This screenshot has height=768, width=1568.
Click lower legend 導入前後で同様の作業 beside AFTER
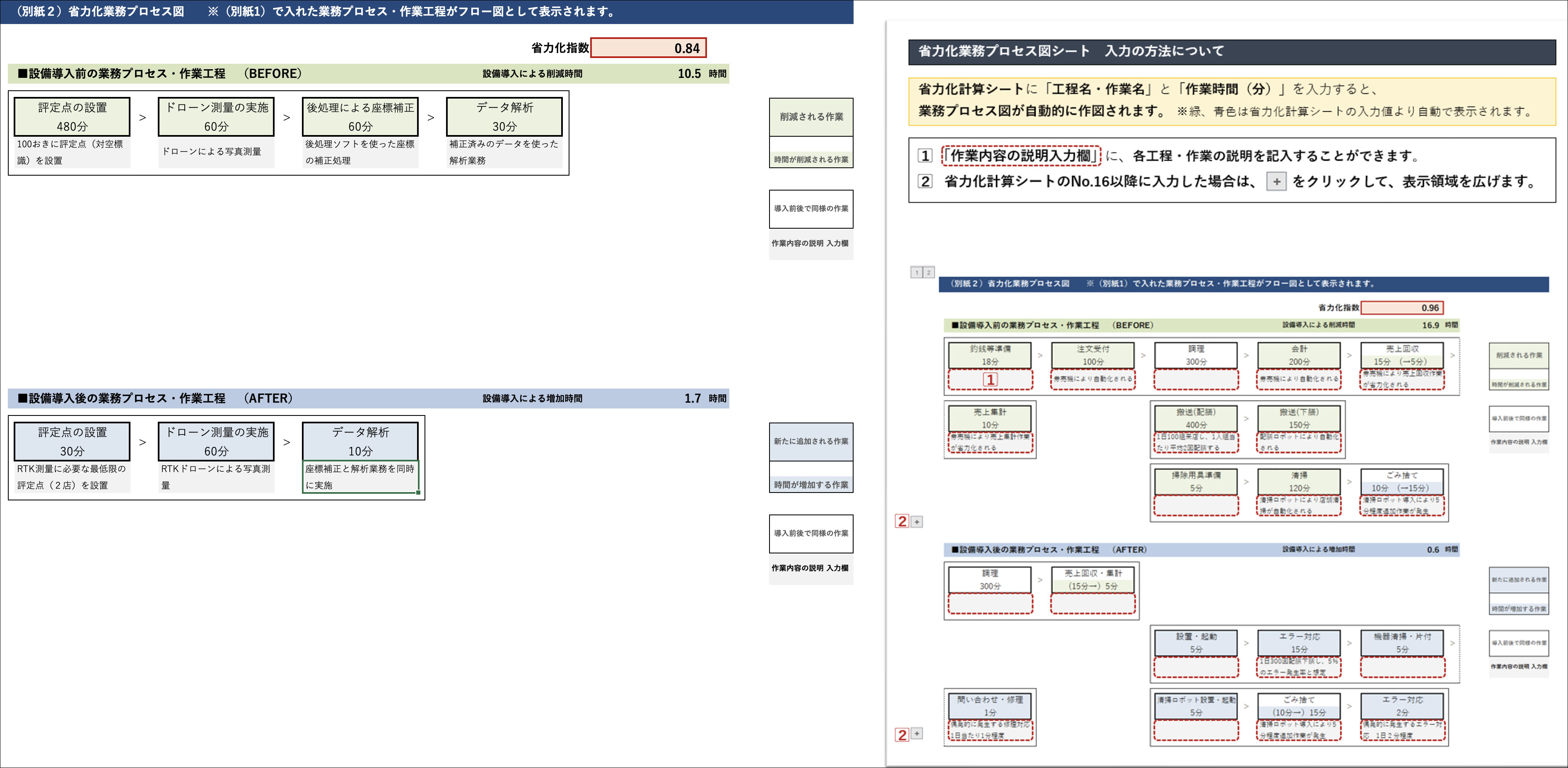(811, 534)
